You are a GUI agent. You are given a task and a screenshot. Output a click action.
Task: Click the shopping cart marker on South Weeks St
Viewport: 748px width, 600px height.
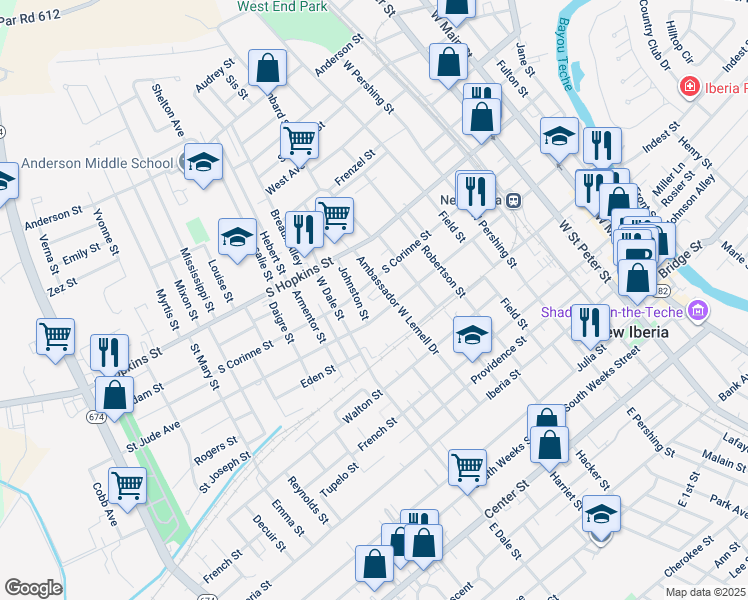(468, 469)
